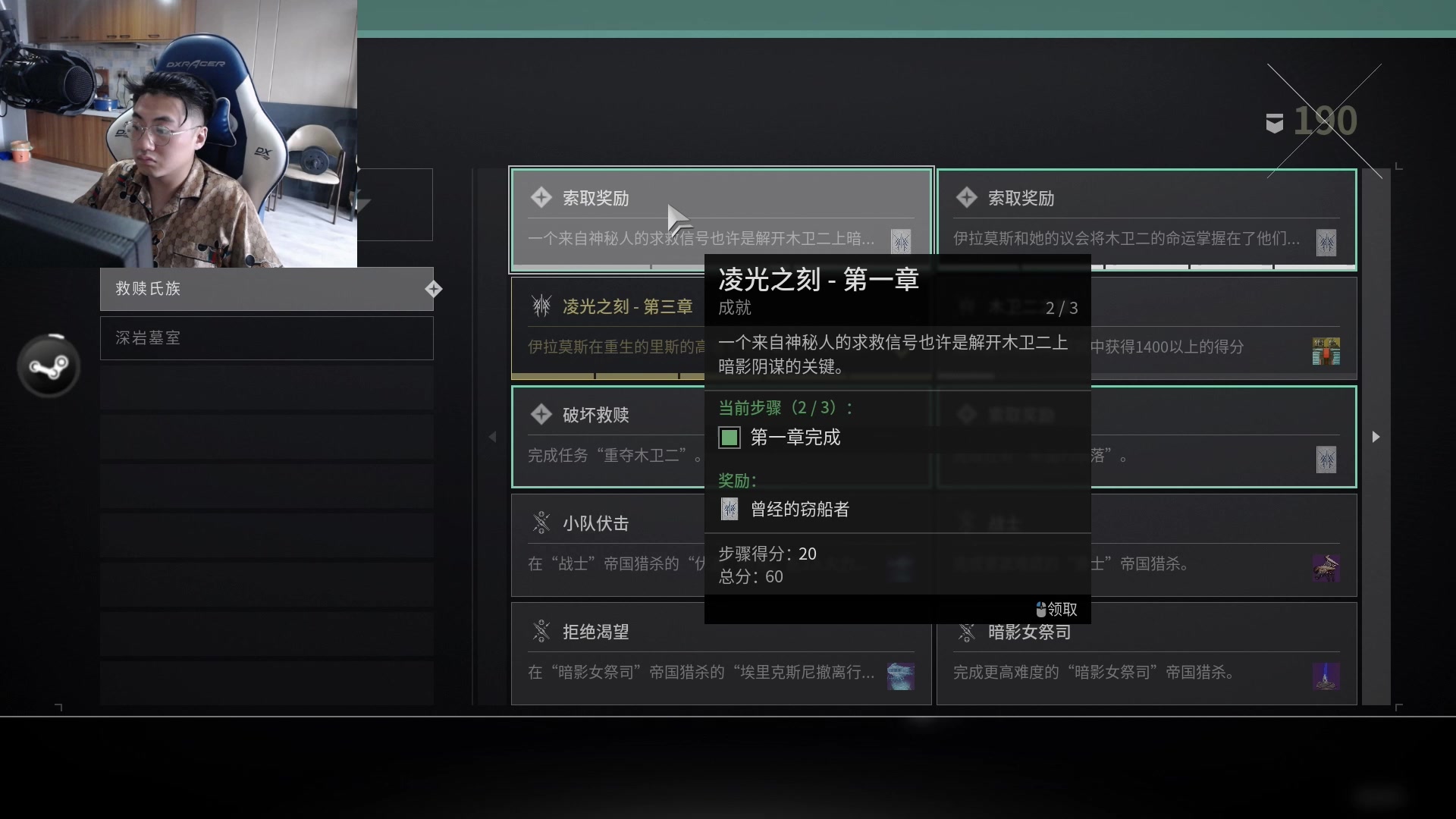Image resolution: width=1456 pixels, height=819 pixels.
Task: Click the triumph score 190 badge icon
Action: coord(1275,123)
